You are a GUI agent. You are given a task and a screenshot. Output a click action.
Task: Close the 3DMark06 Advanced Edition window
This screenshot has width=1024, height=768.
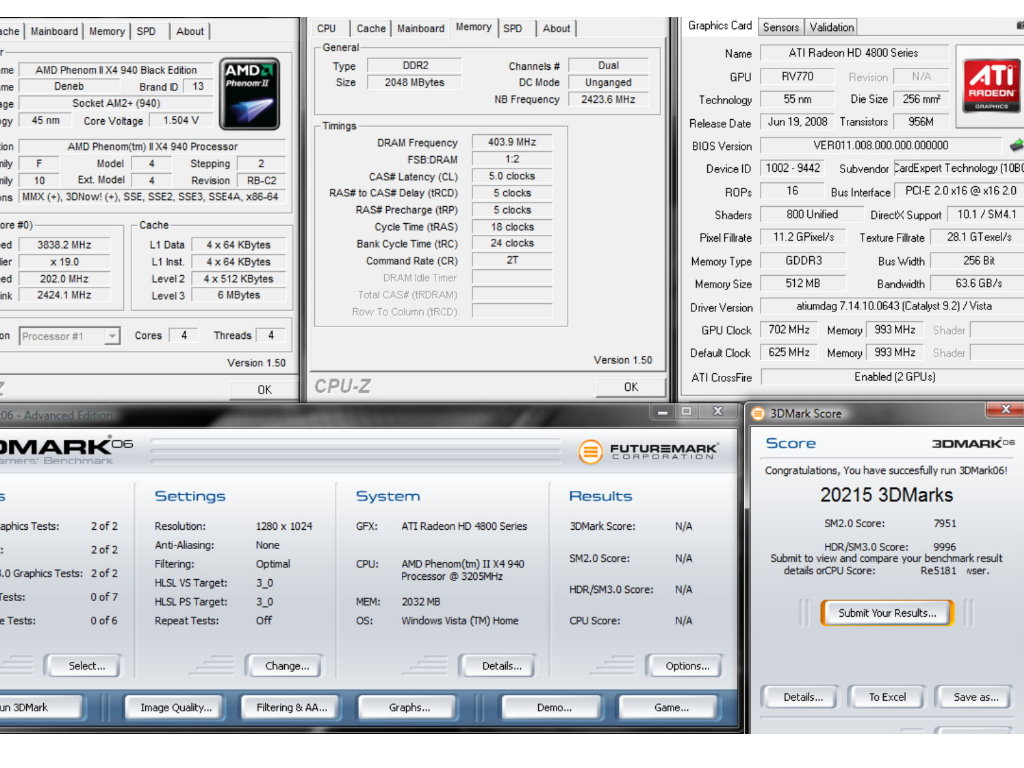click(718, 411)
